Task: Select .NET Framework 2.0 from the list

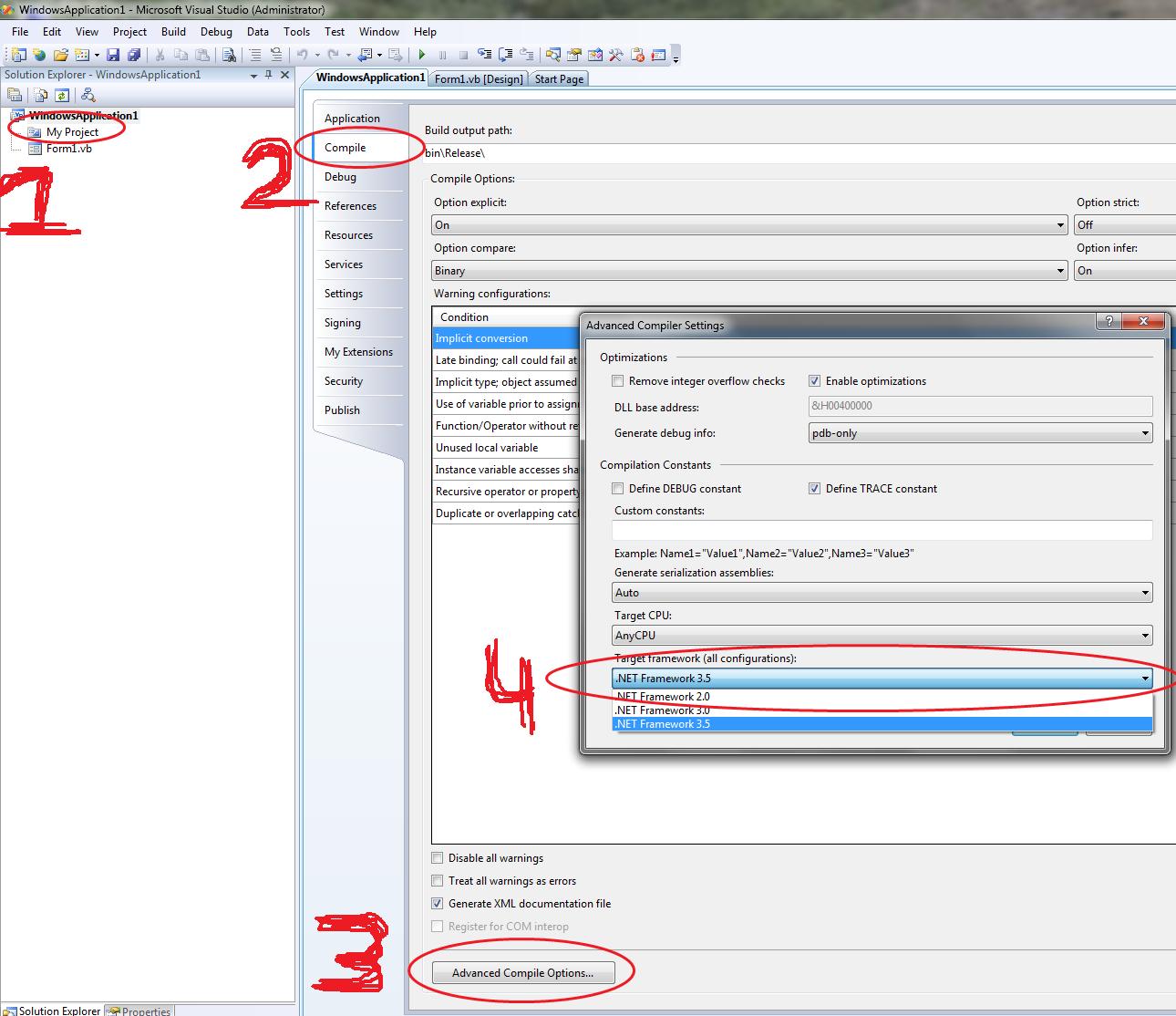Action: click(882, 697)
